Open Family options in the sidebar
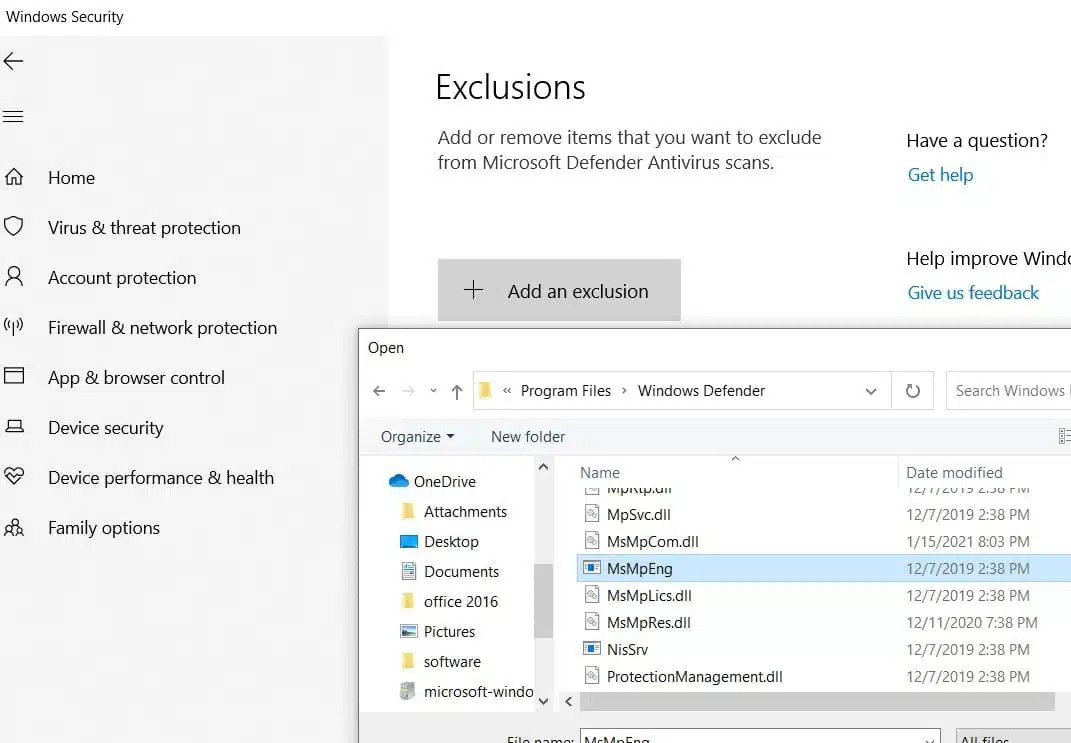The image size is (1071, 743). (102, 527)
